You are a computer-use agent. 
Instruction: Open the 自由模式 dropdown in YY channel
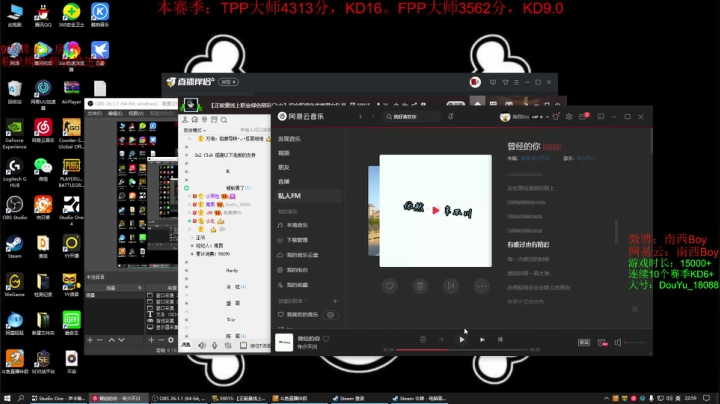pos(195,130)
